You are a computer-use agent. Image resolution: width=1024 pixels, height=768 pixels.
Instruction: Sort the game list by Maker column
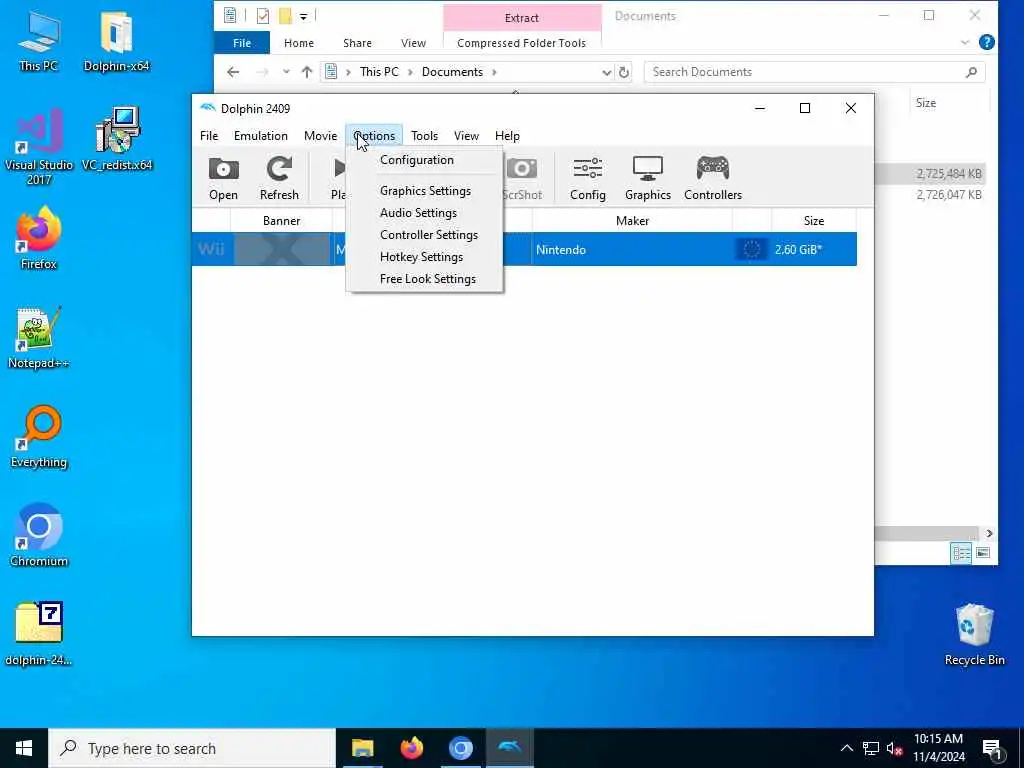(x=632, y=221)
